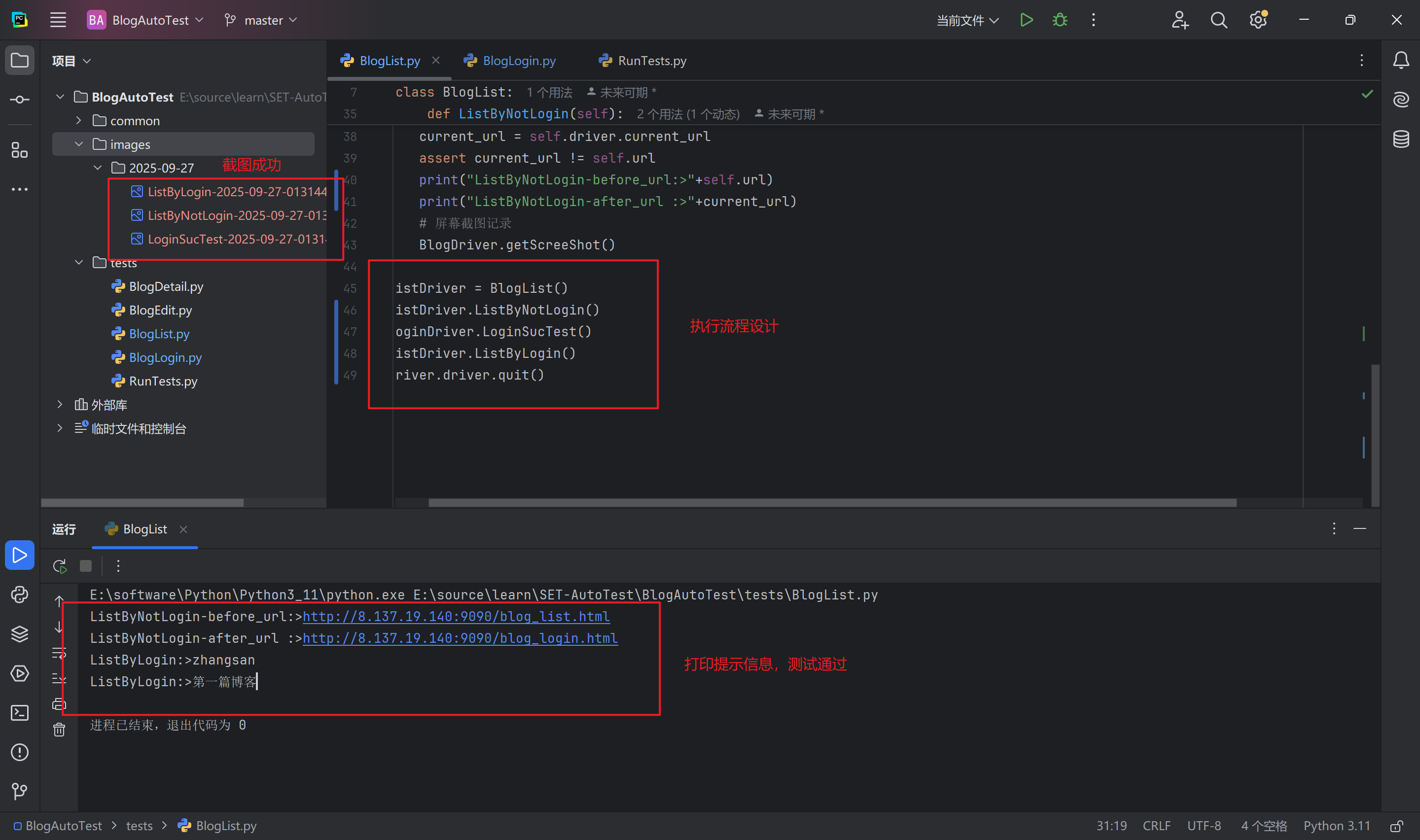Open the main hamburger menu
The height and width of the screenshot is (840, 1420).
coord(58,20)
